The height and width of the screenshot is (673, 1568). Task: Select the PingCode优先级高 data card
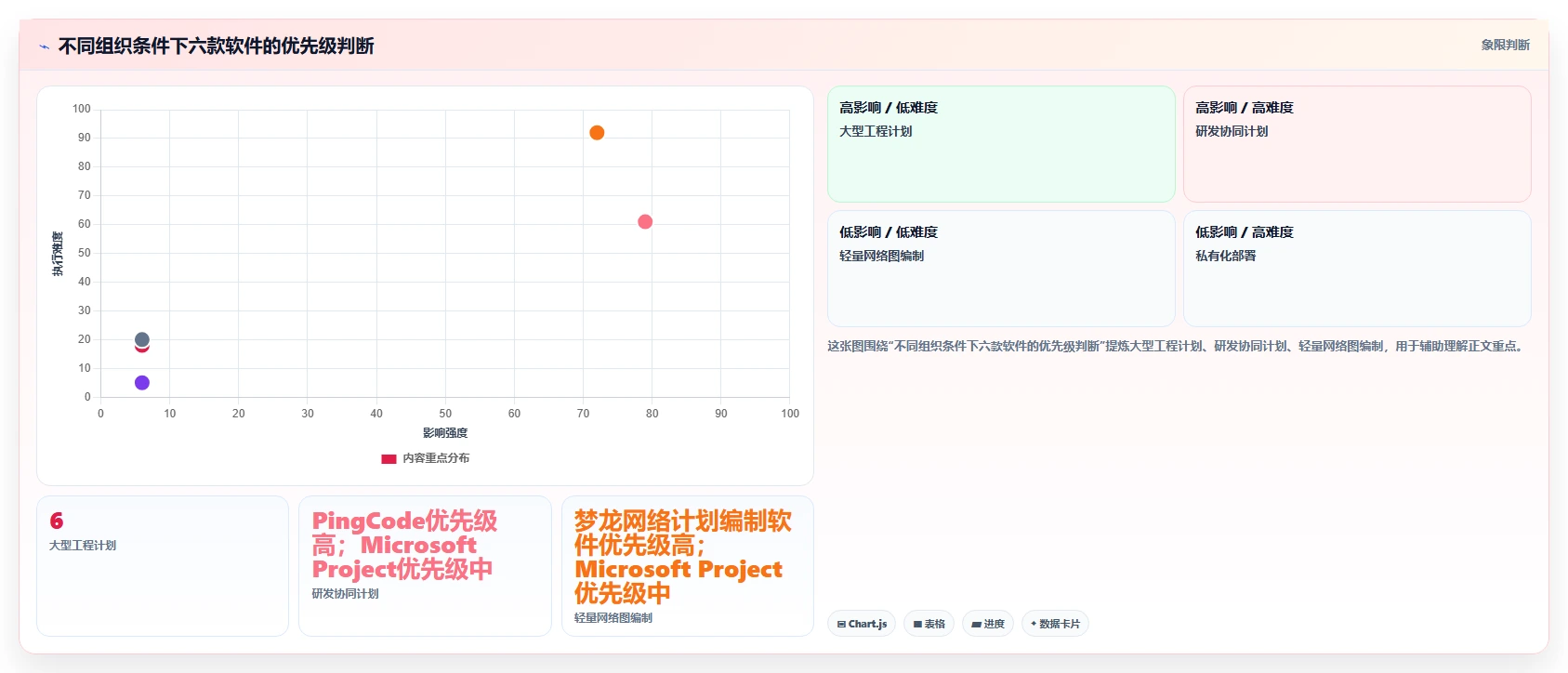[x=425, y=566]
